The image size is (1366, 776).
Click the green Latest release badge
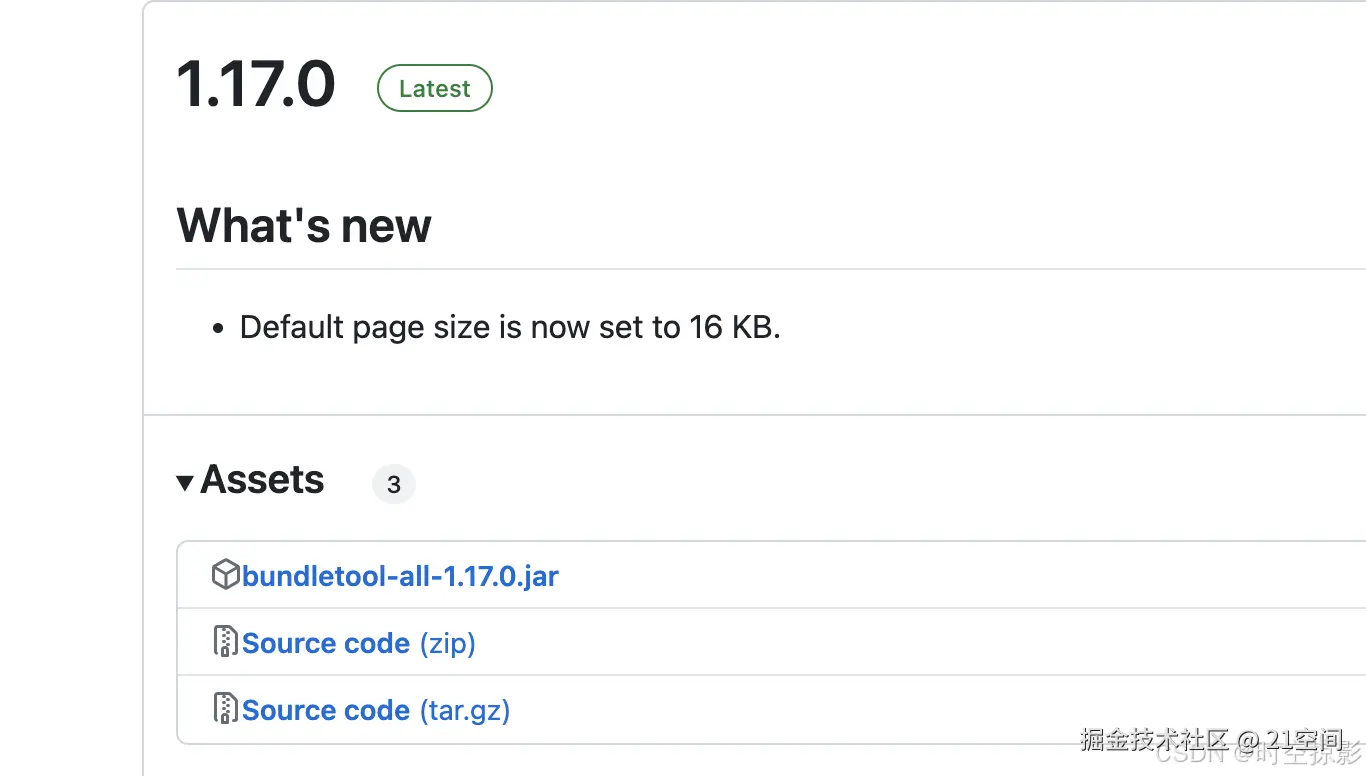pos(434,88)
